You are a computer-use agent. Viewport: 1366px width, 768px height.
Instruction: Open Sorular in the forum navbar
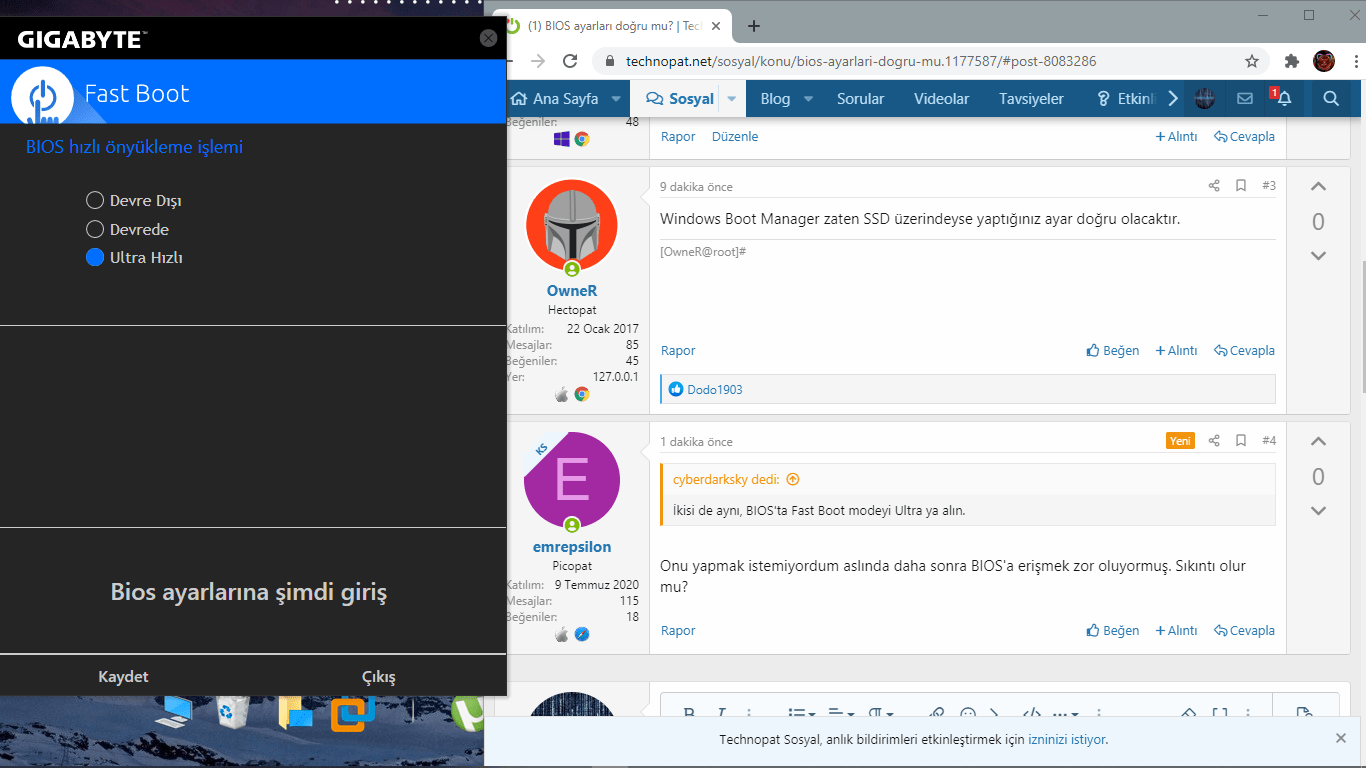coord(860,99)
